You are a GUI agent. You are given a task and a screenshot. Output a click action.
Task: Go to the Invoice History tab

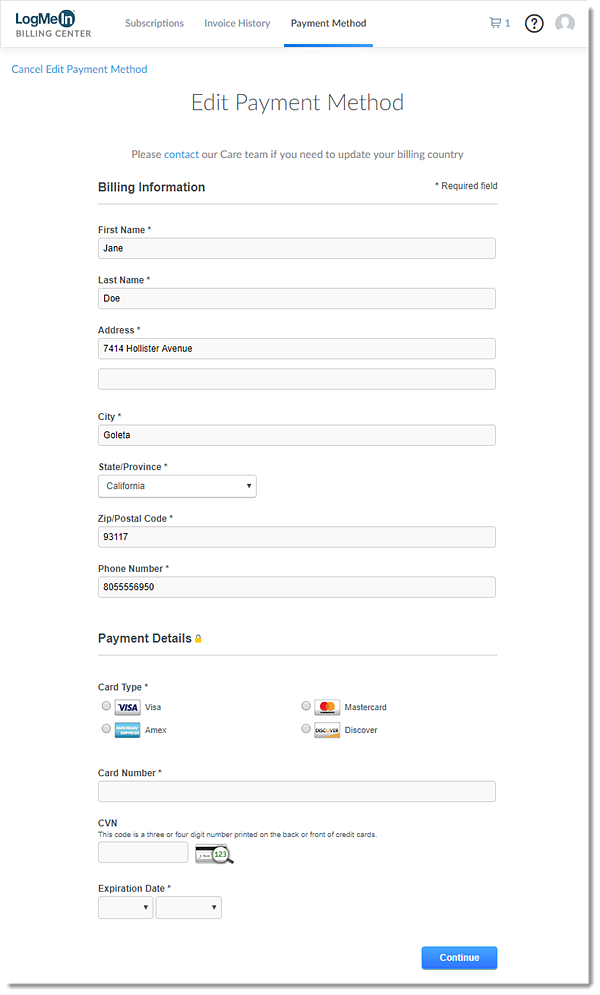click(237, 23)
